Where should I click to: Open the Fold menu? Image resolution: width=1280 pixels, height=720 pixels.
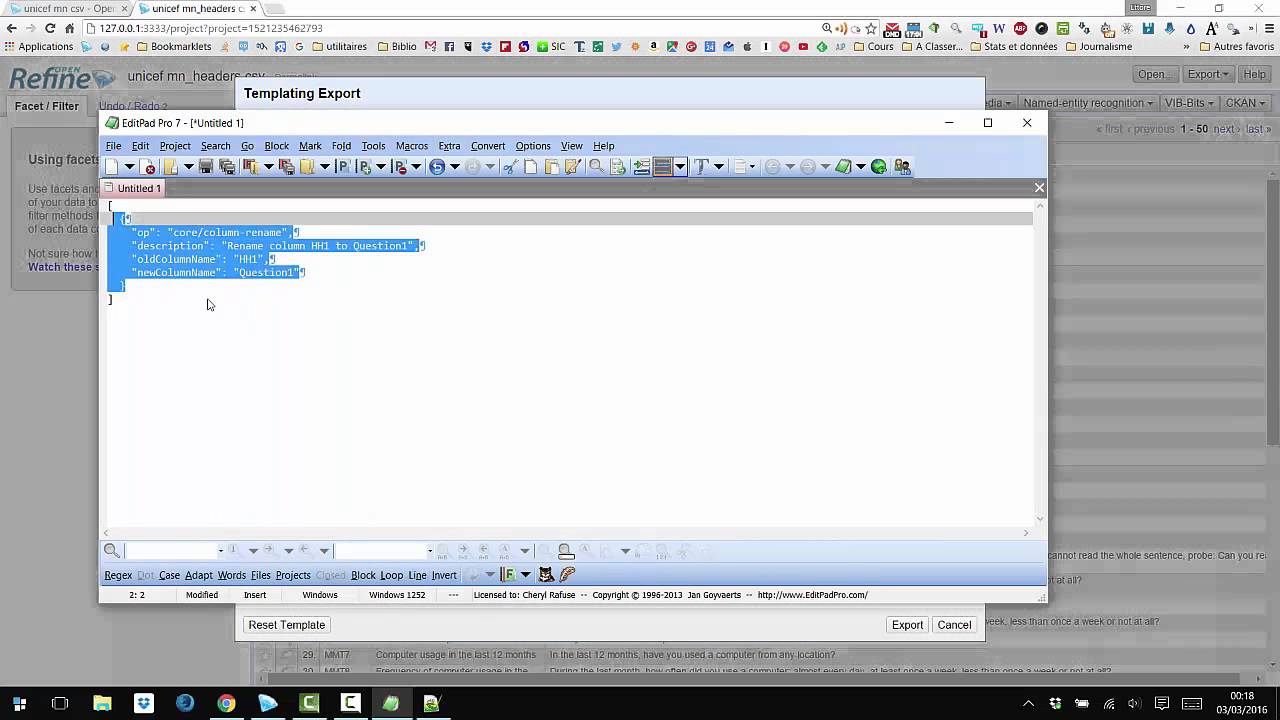[x=341, y=146]
